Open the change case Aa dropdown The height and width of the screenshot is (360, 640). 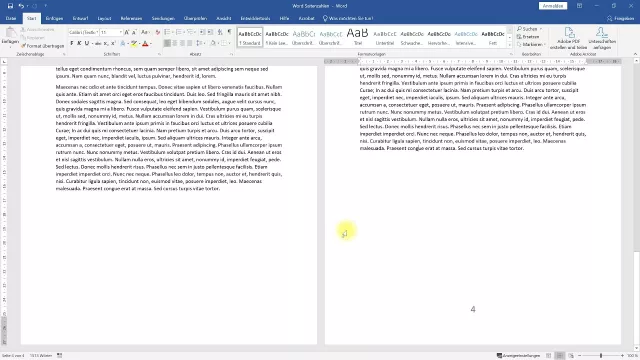145,32
